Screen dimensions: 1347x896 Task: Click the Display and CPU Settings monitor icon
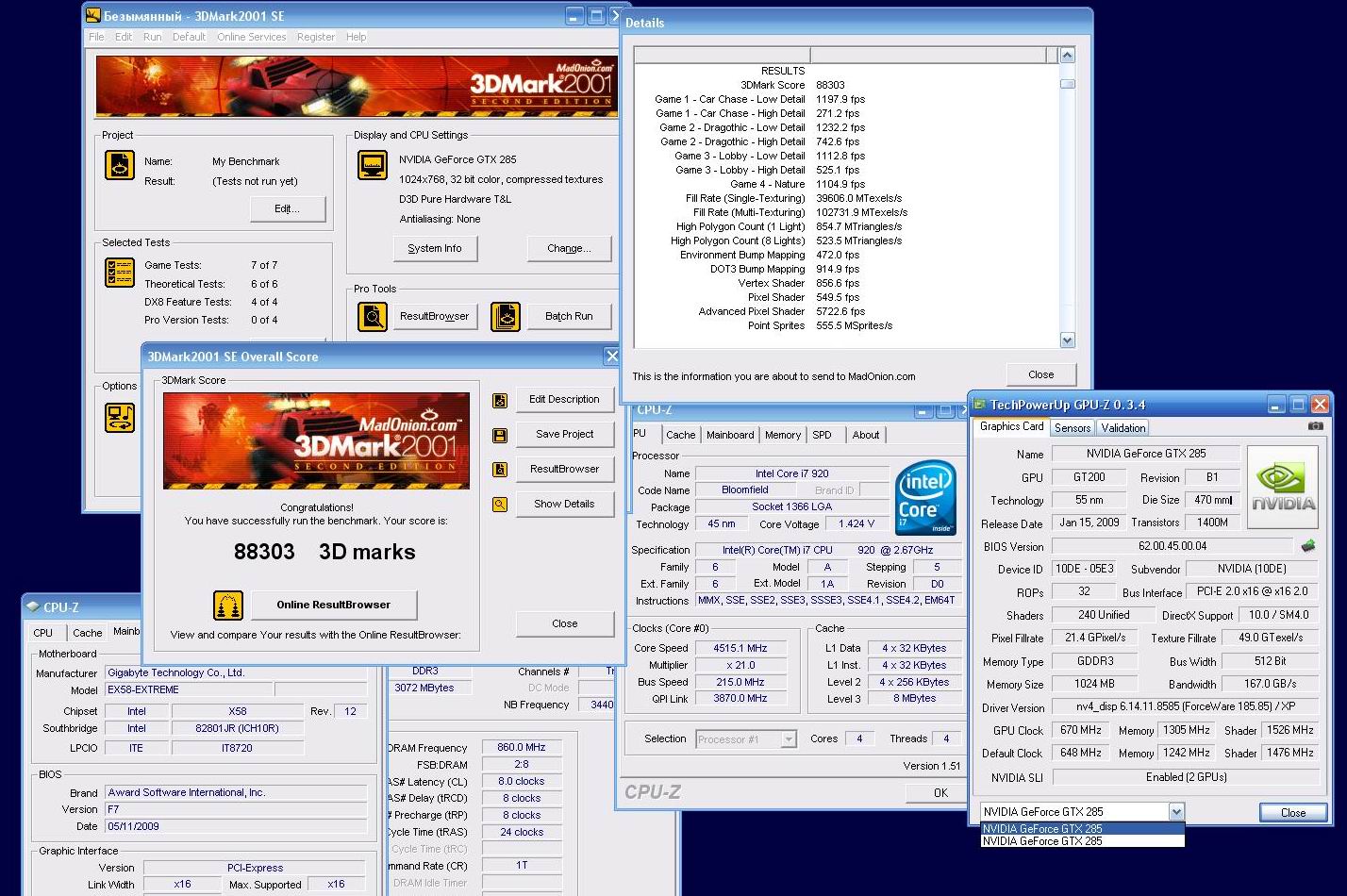(373, 164)
